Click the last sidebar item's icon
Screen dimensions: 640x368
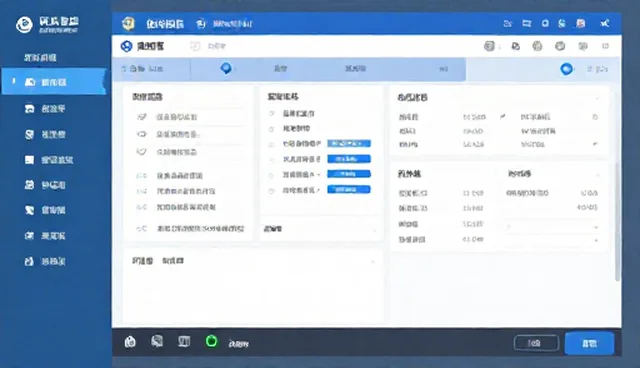(29, 261)
